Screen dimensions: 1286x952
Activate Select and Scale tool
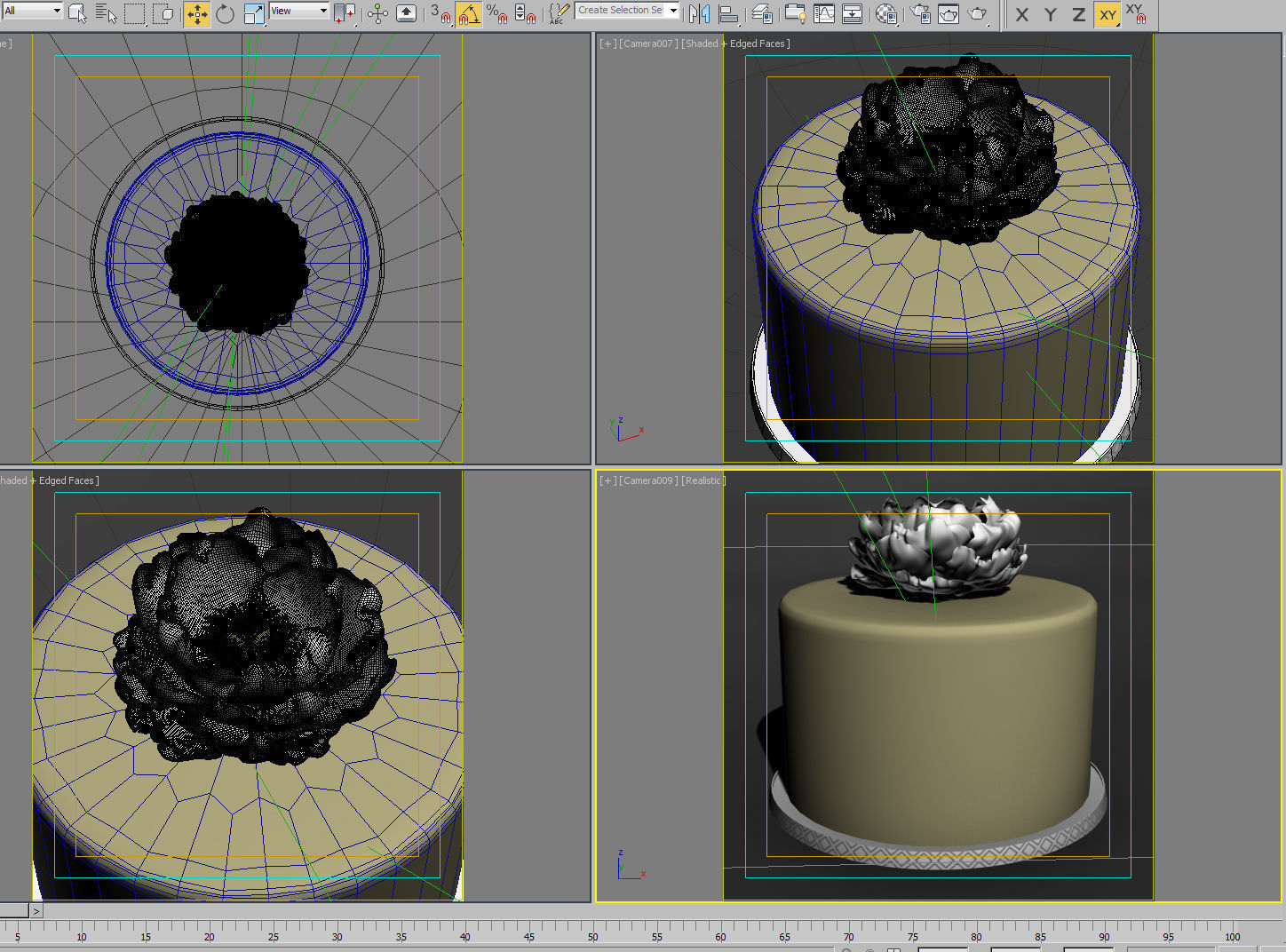tap(254, 13)
